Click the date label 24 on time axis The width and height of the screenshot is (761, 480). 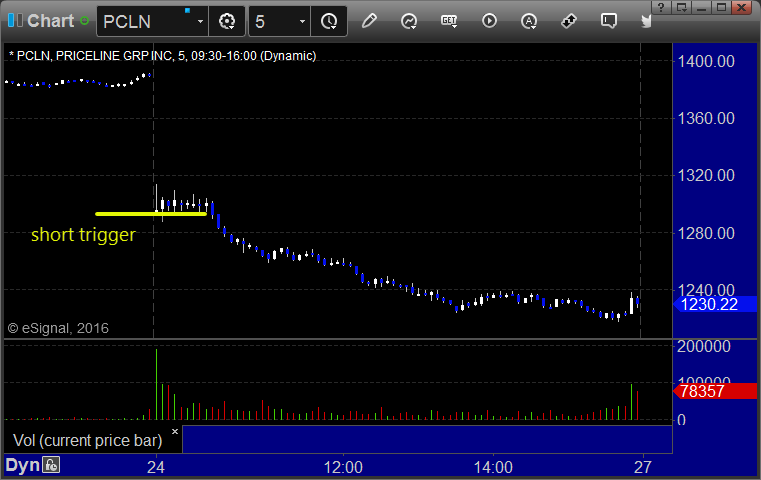[156, 467]
